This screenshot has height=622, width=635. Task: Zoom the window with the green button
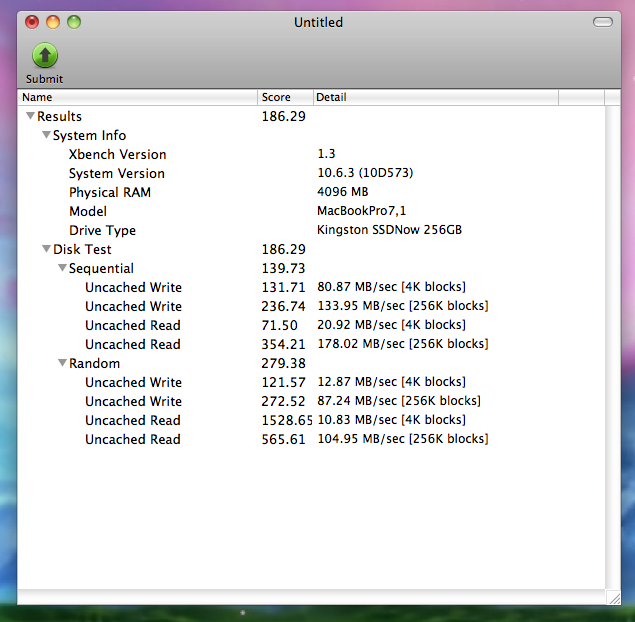click(74, 22)
